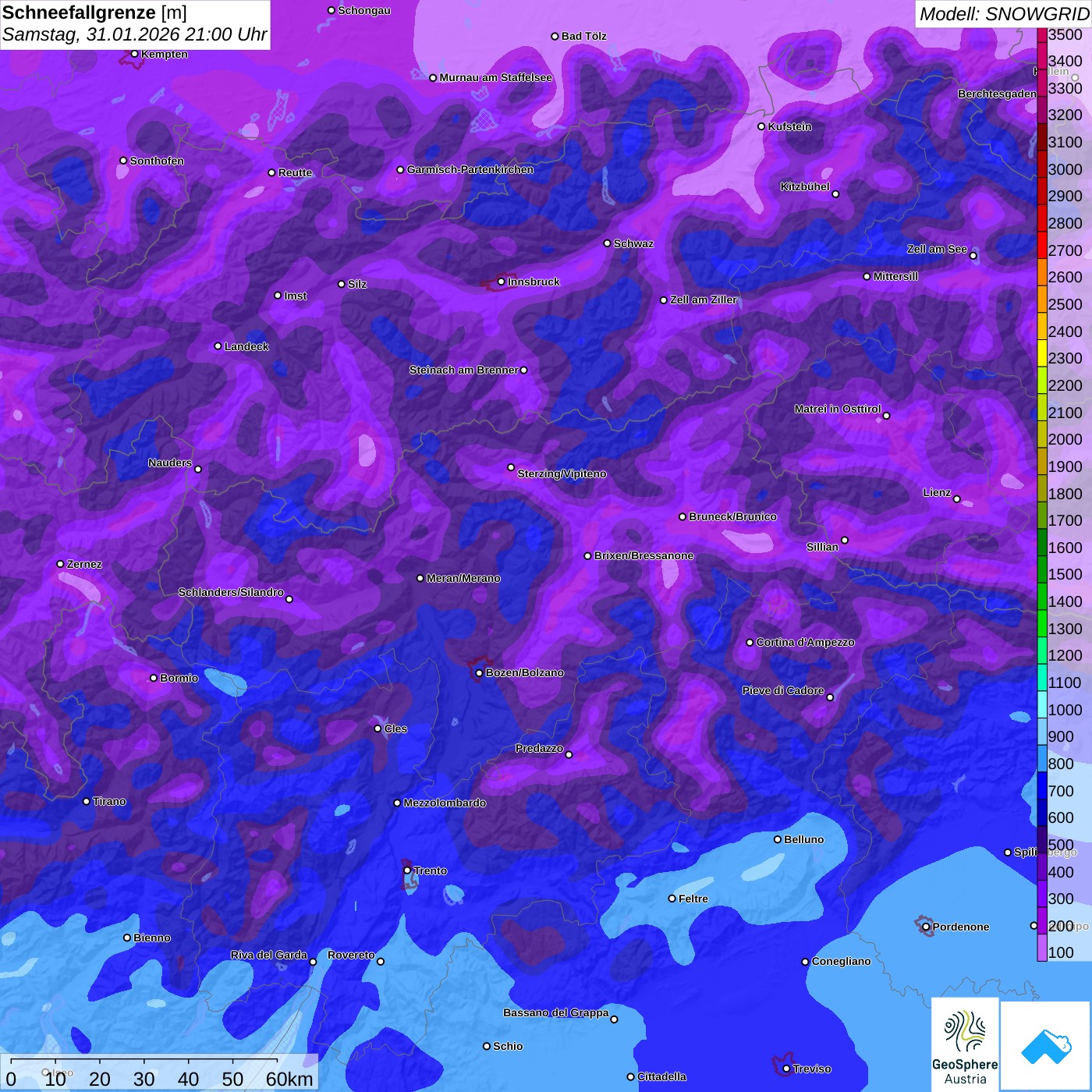This screenshot has height=1092, width=1092.
Task: Click the Trento city marker dot
Action: click(x=407, y=870)
